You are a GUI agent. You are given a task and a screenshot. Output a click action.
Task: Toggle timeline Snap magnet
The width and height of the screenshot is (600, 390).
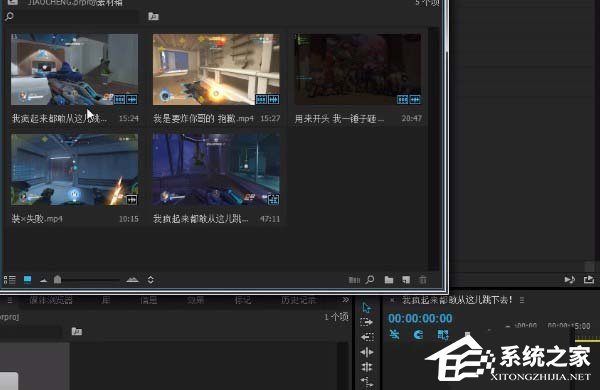tap(418, 335)
